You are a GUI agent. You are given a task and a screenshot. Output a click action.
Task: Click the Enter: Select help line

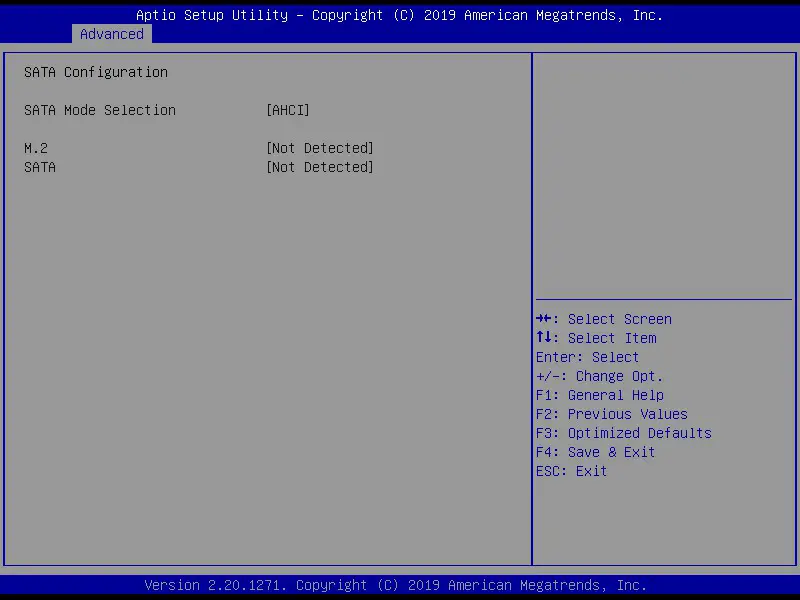(587, 357)
